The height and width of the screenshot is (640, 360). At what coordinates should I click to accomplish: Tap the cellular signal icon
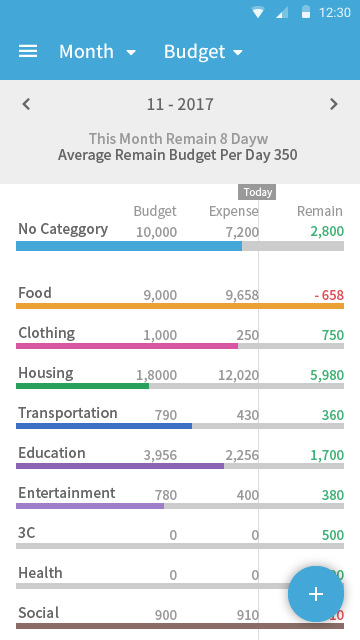[x=282, y=13]
